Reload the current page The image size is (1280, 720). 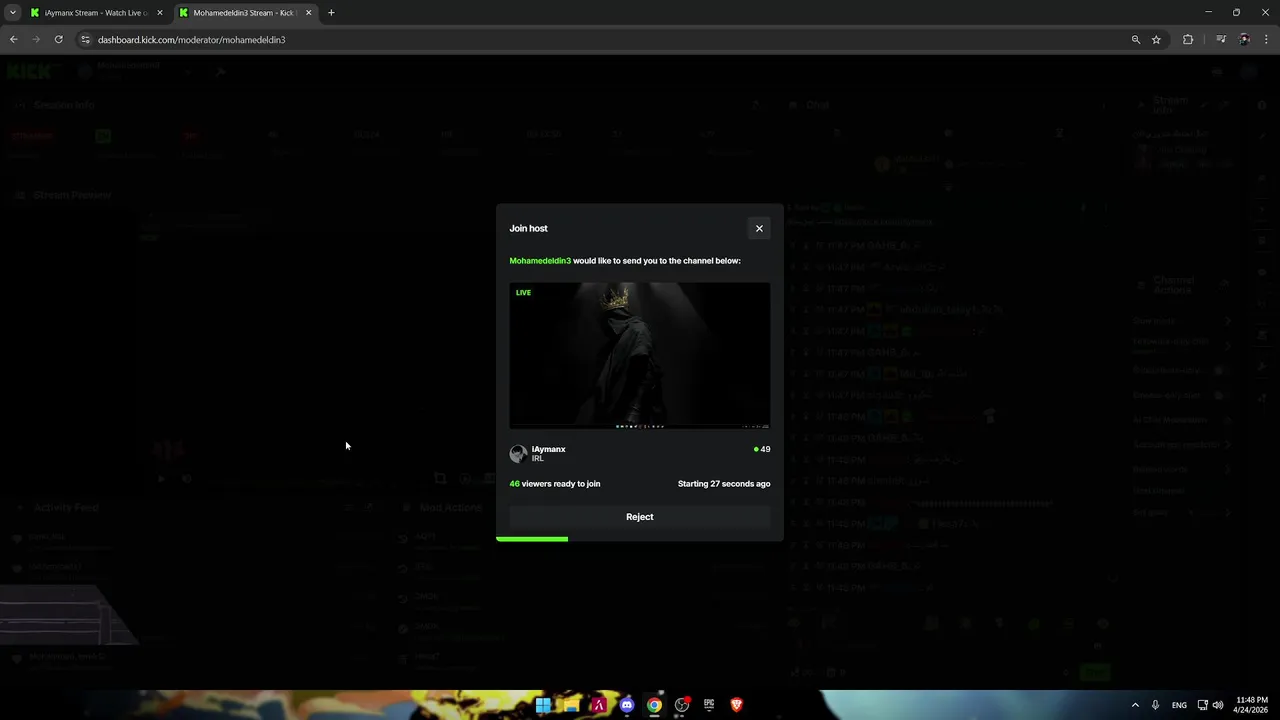(x=59, y=40)
